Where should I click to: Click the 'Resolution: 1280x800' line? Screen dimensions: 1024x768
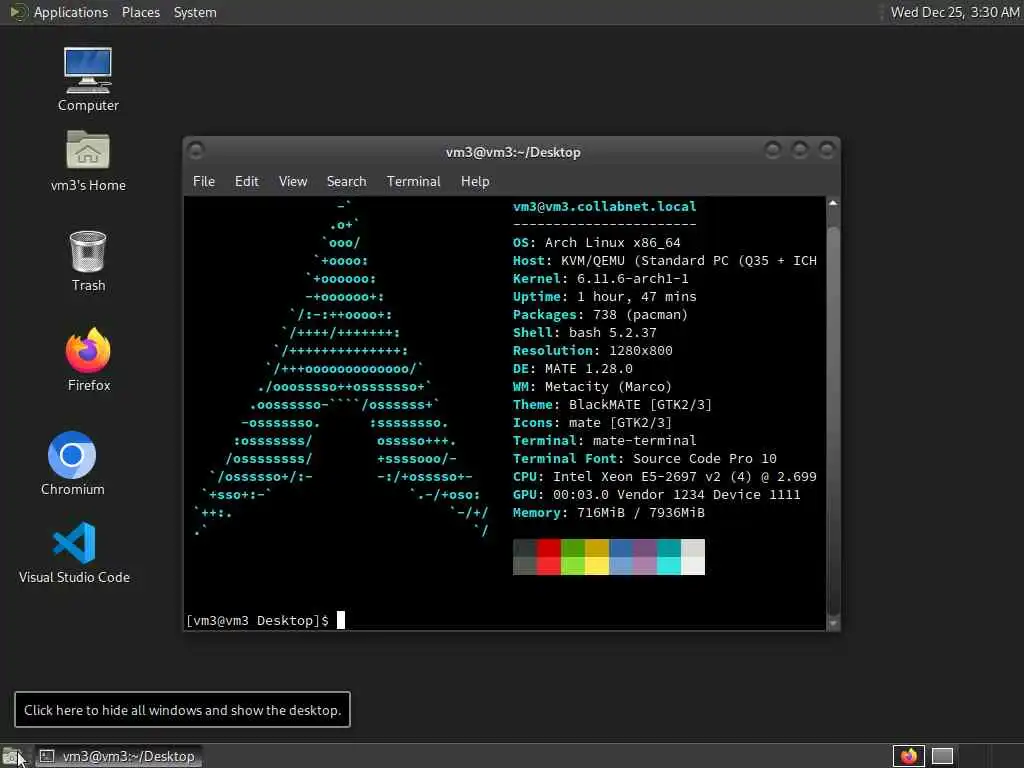592,351
